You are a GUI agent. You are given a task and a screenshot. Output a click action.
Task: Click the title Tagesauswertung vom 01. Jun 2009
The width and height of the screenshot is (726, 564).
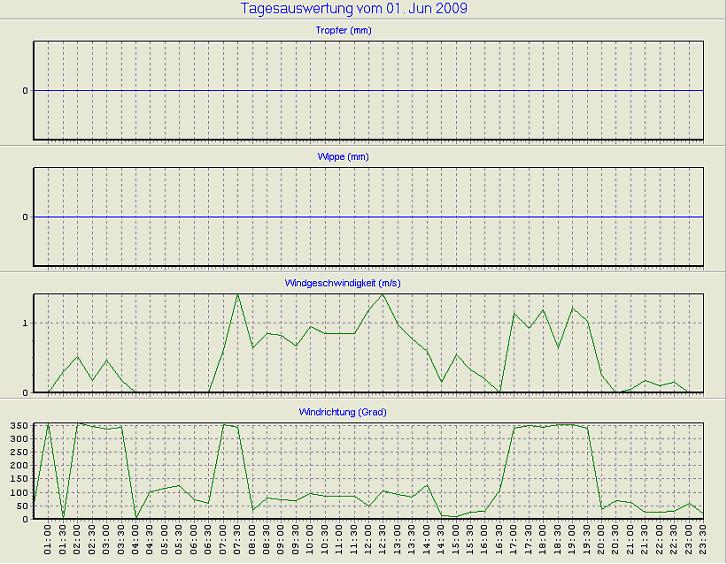(355, 9)
